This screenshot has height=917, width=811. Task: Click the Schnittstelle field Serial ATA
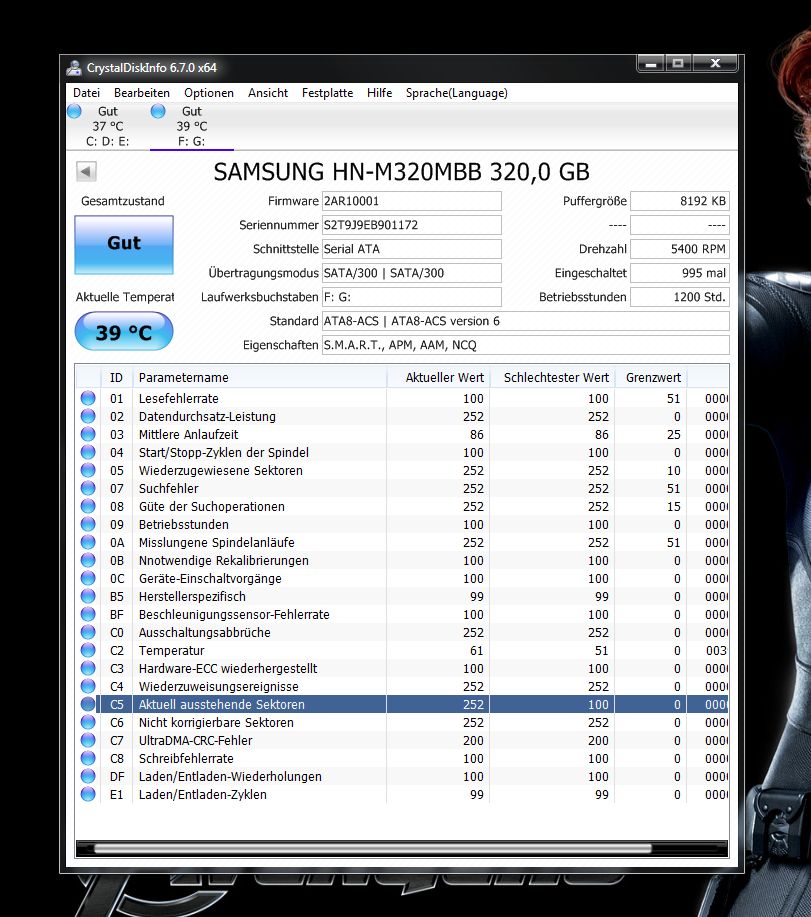pyautogui.click(x=412, y=249)
